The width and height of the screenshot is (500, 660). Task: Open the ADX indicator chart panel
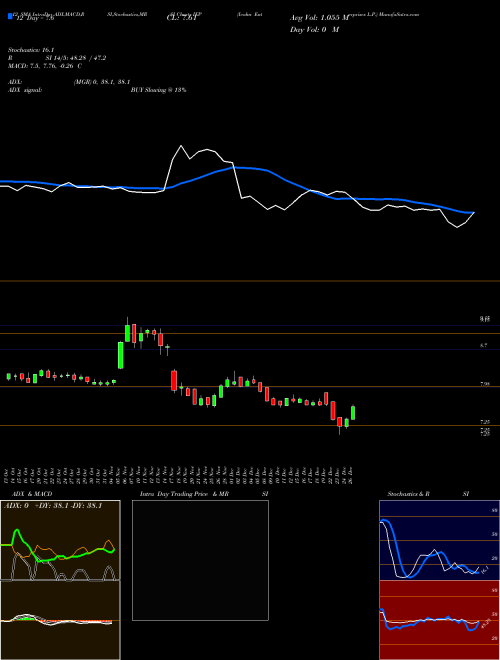click(60, 540)
